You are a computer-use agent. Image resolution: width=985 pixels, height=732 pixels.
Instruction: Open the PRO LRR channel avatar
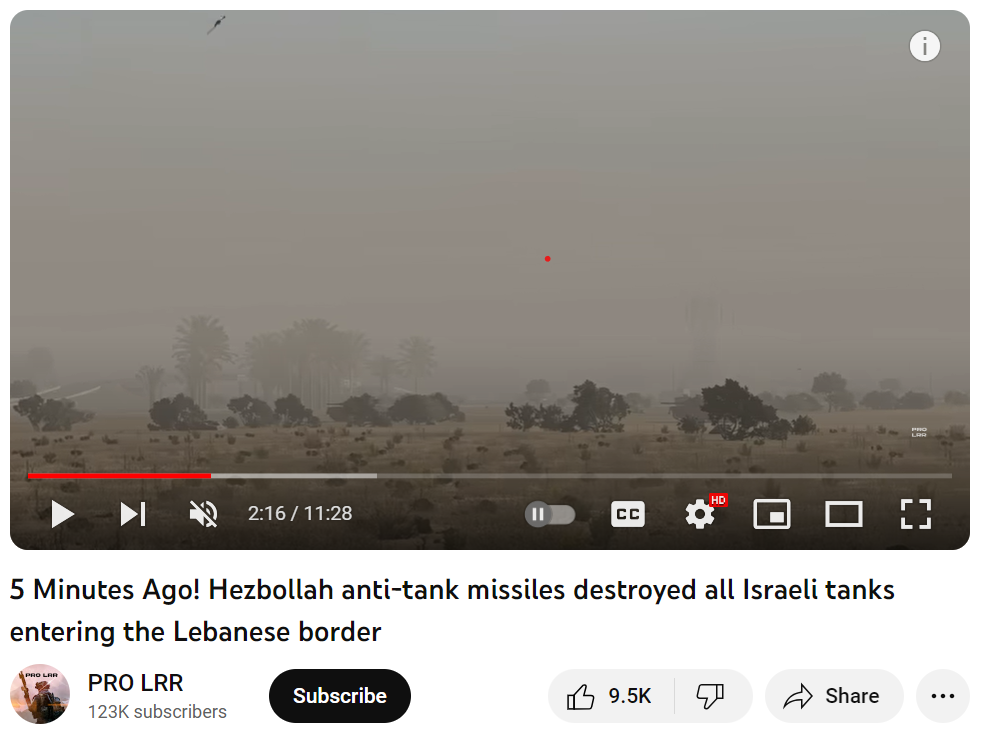pos(40,694)
